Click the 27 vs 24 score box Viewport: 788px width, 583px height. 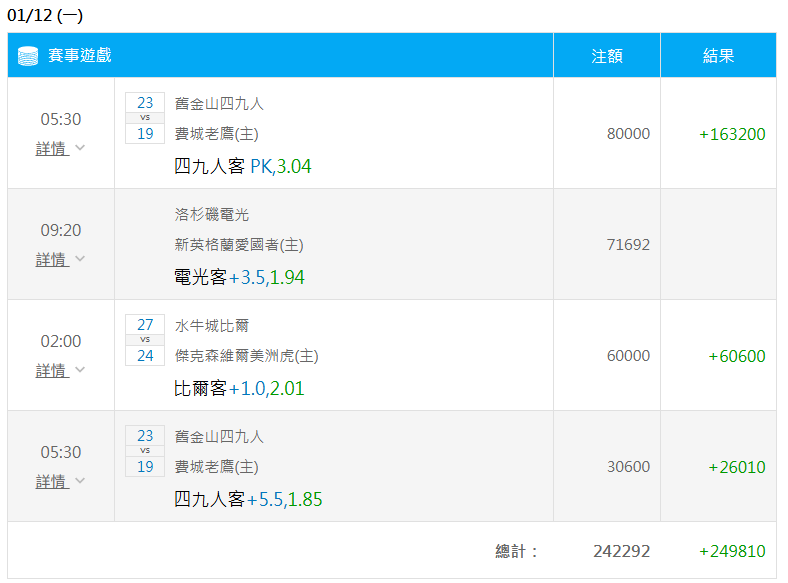(x=145, y=340)
